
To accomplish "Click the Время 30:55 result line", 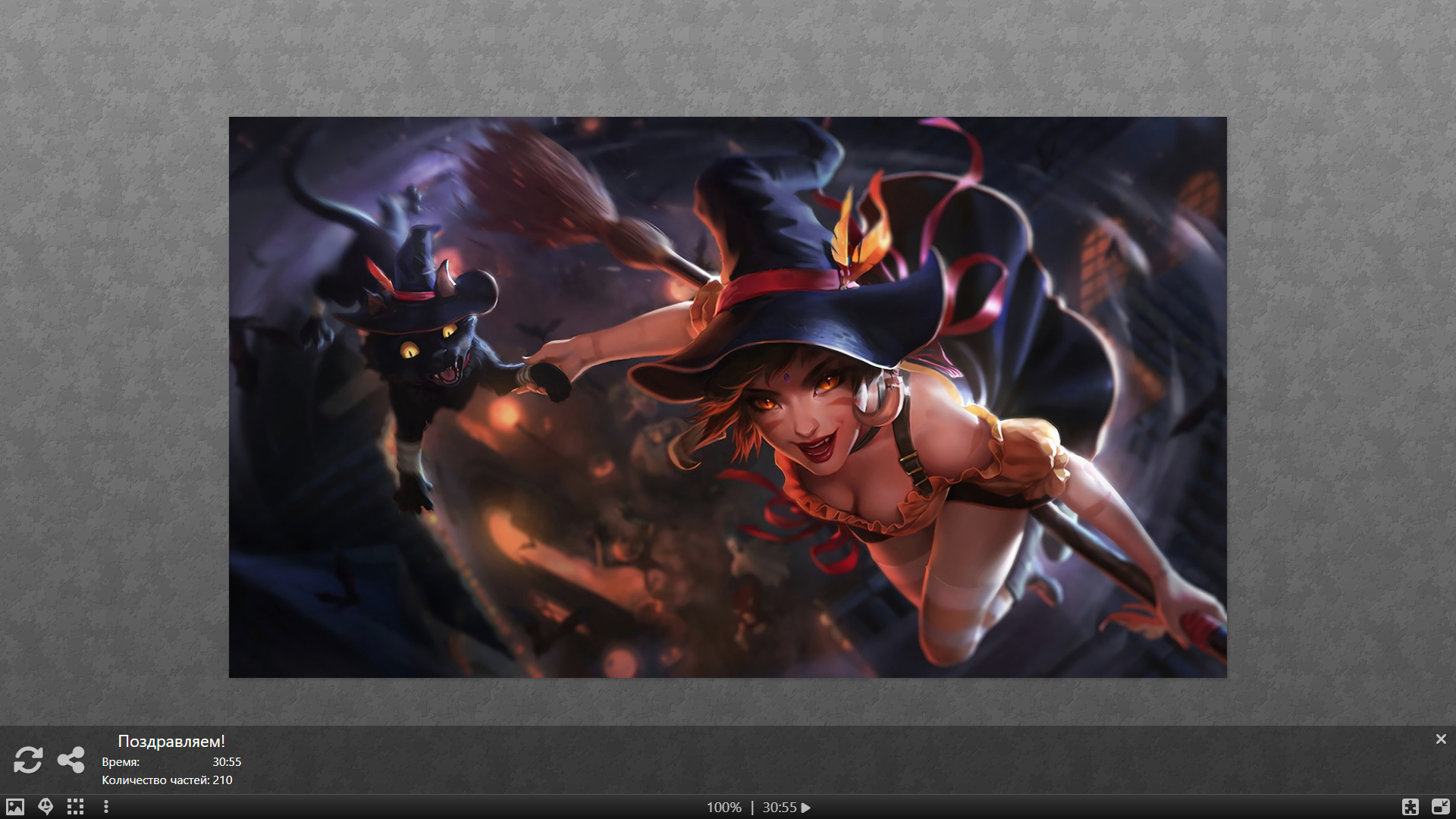I will [x=171, y=761].
